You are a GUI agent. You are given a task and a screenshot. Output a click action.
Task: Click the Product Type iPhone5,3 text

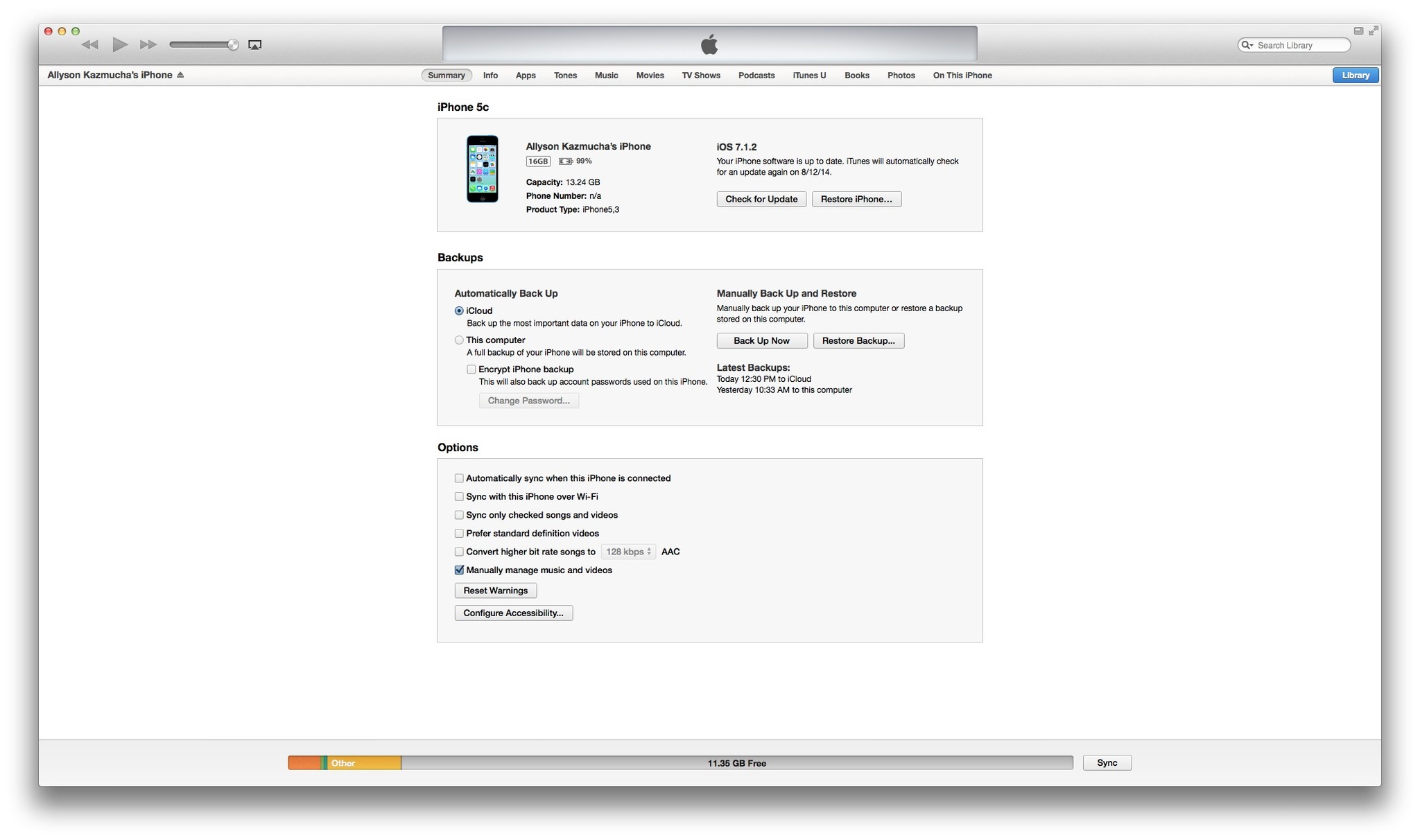pos(573,209)
